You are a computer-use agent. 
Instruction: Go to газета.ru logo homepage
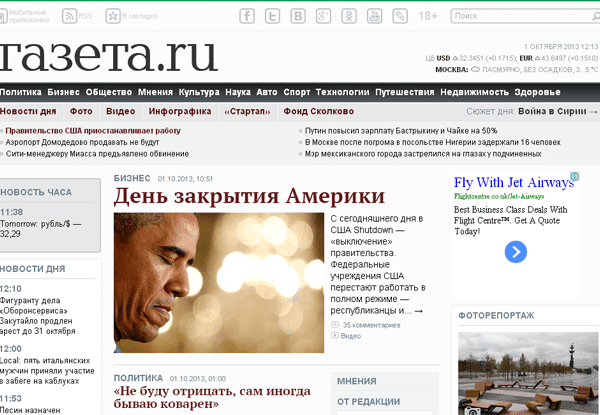tap(109, 55)
